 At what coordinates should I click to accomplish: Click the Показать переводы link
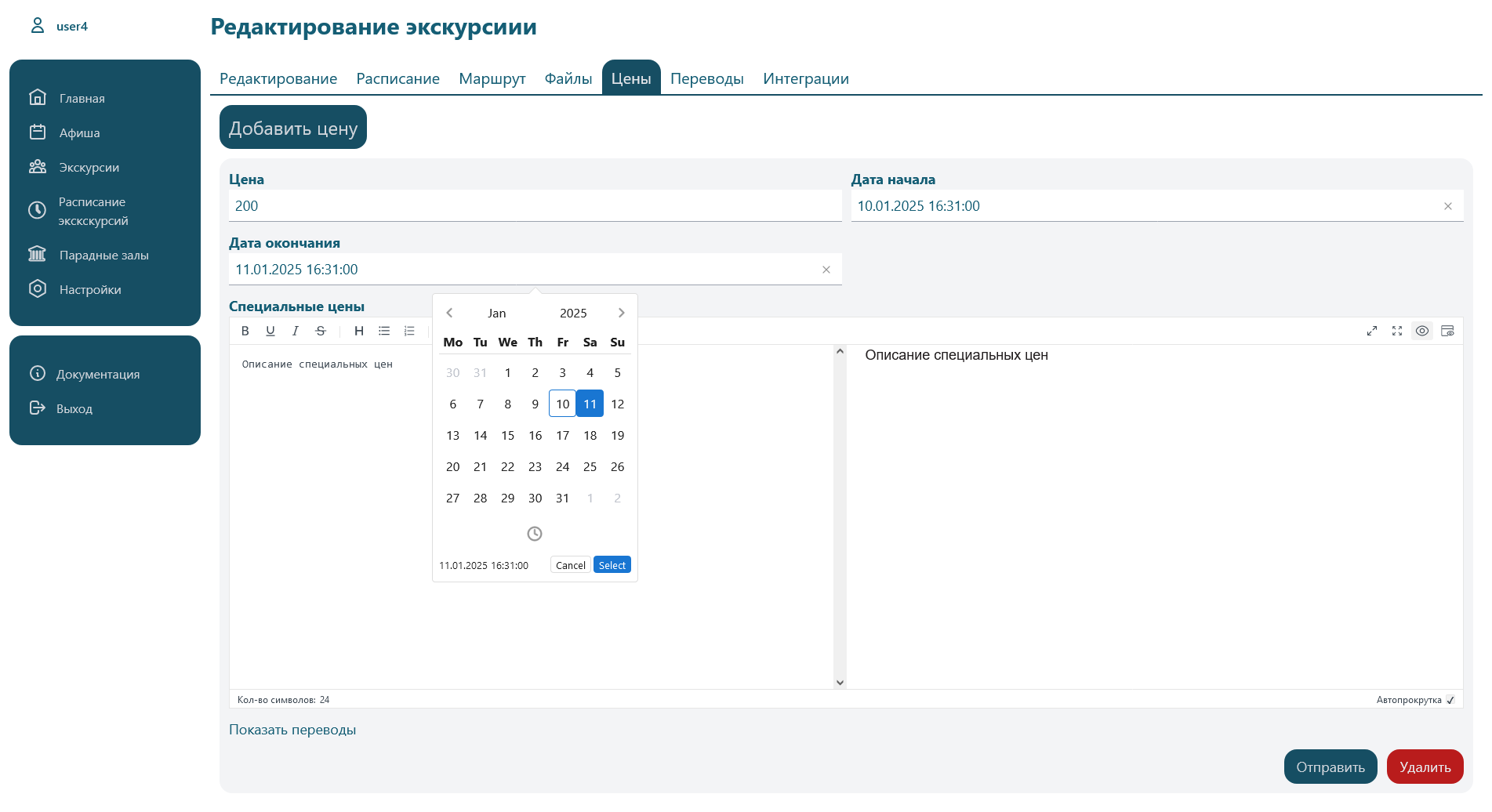[x=292, y=730]
